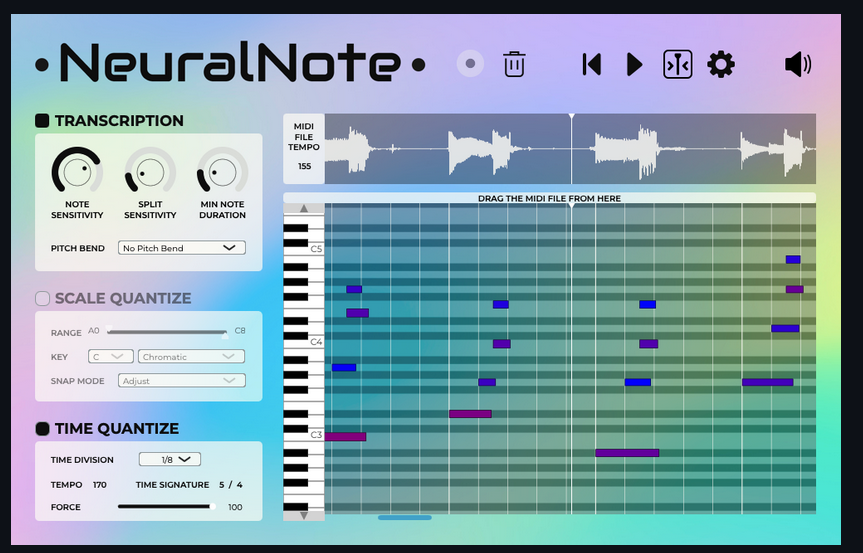Click the Force value 100
Viewport: 863px width, 553px height.
(235, 507)
